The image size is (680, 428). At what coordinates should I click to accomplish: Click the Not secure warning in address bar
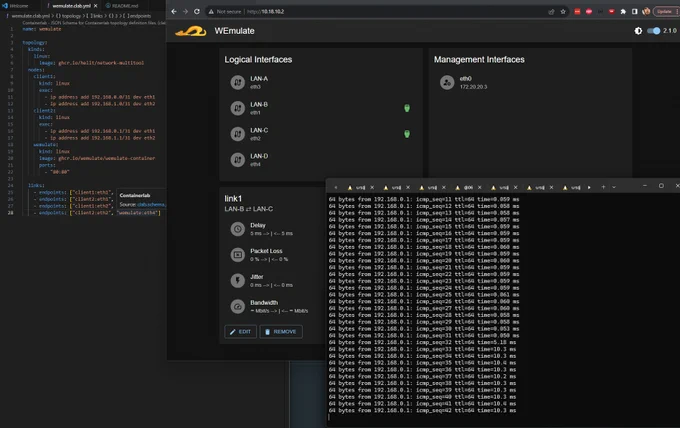(225, 12)
